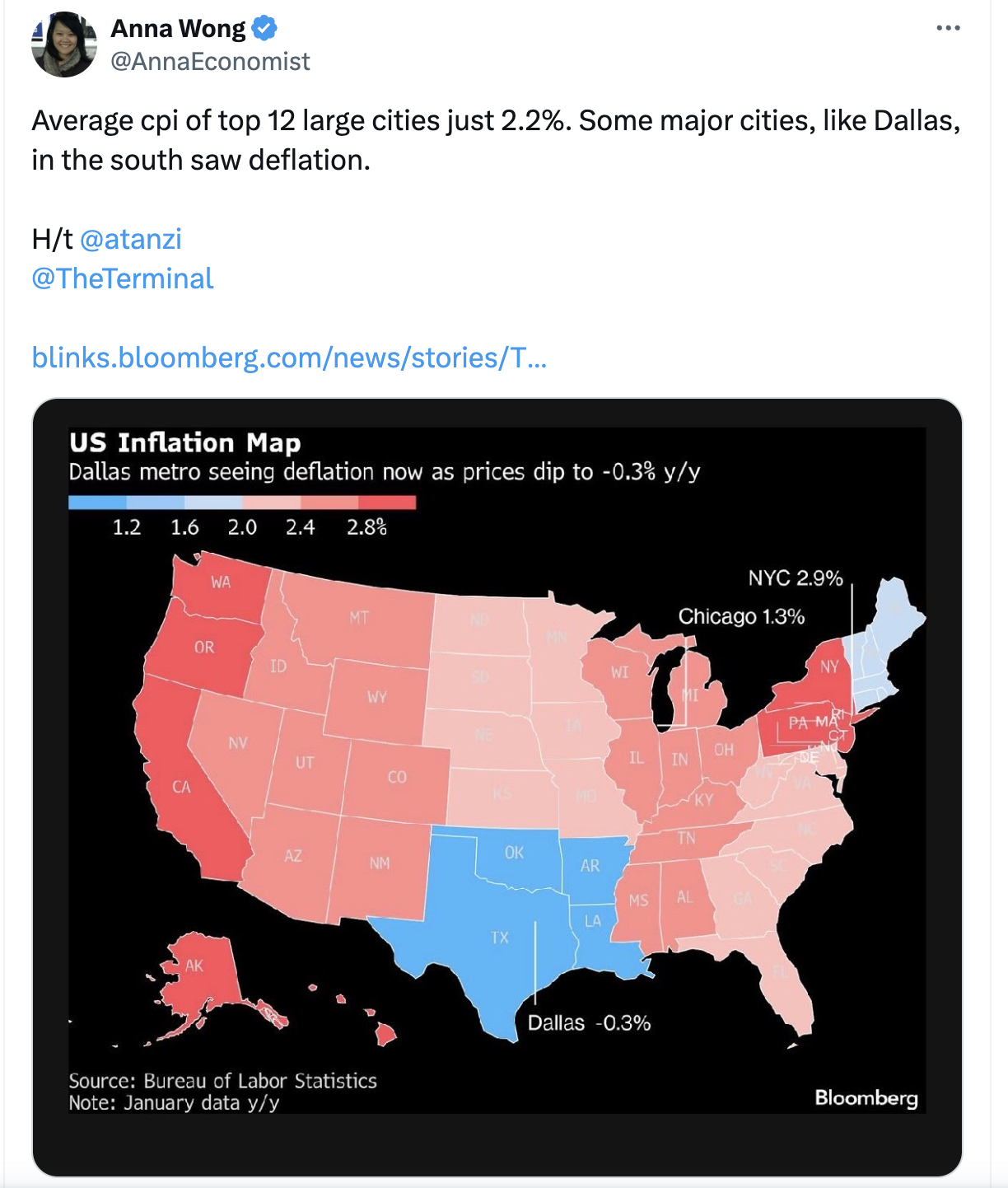Viewport: 1008px width, 1188px height.
Task: Click the blue verified badge
Action: tap(264, 29)
